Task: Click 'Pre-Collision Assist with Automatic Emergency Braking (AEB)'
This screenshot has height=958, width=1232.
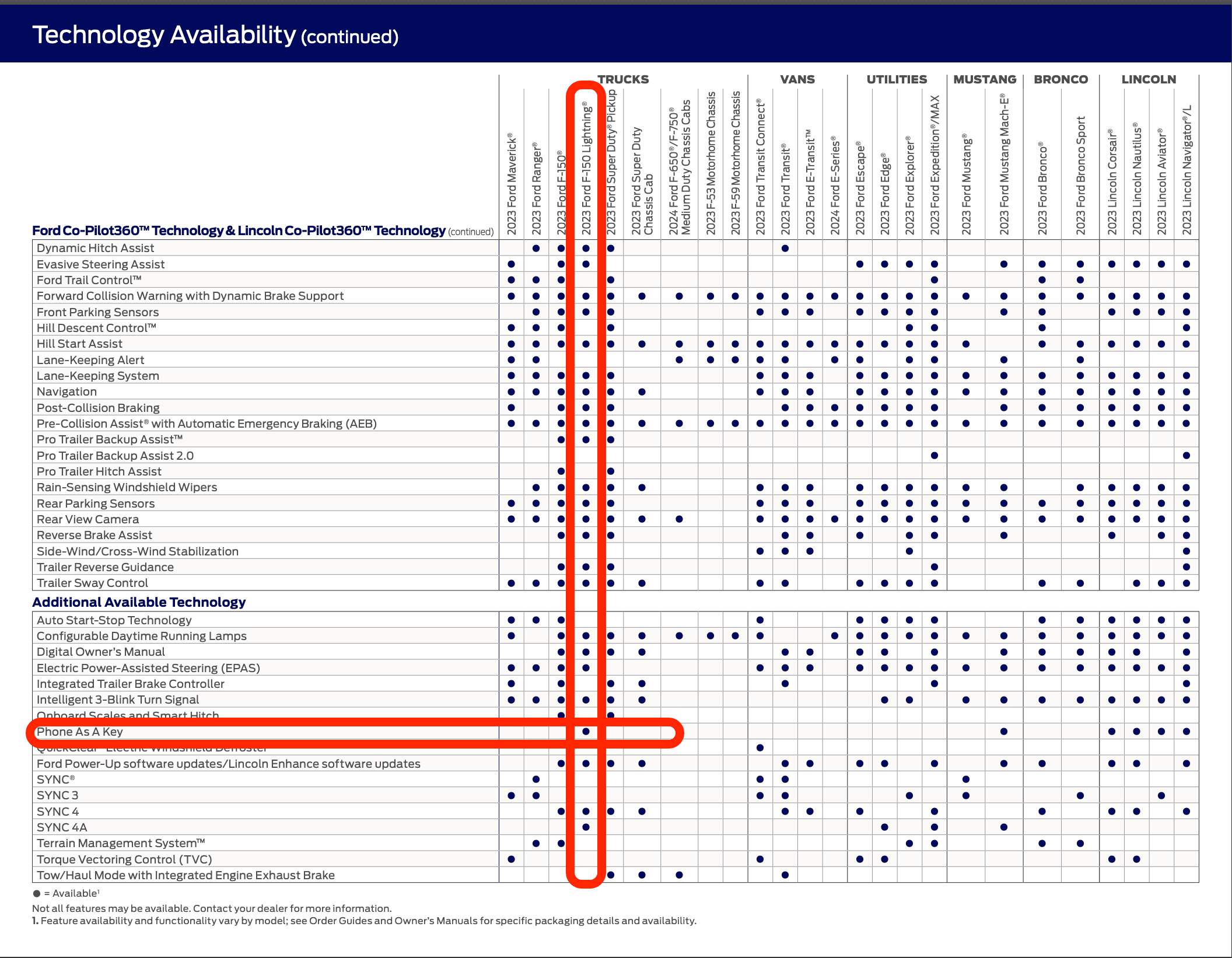Action: point(206,424)
